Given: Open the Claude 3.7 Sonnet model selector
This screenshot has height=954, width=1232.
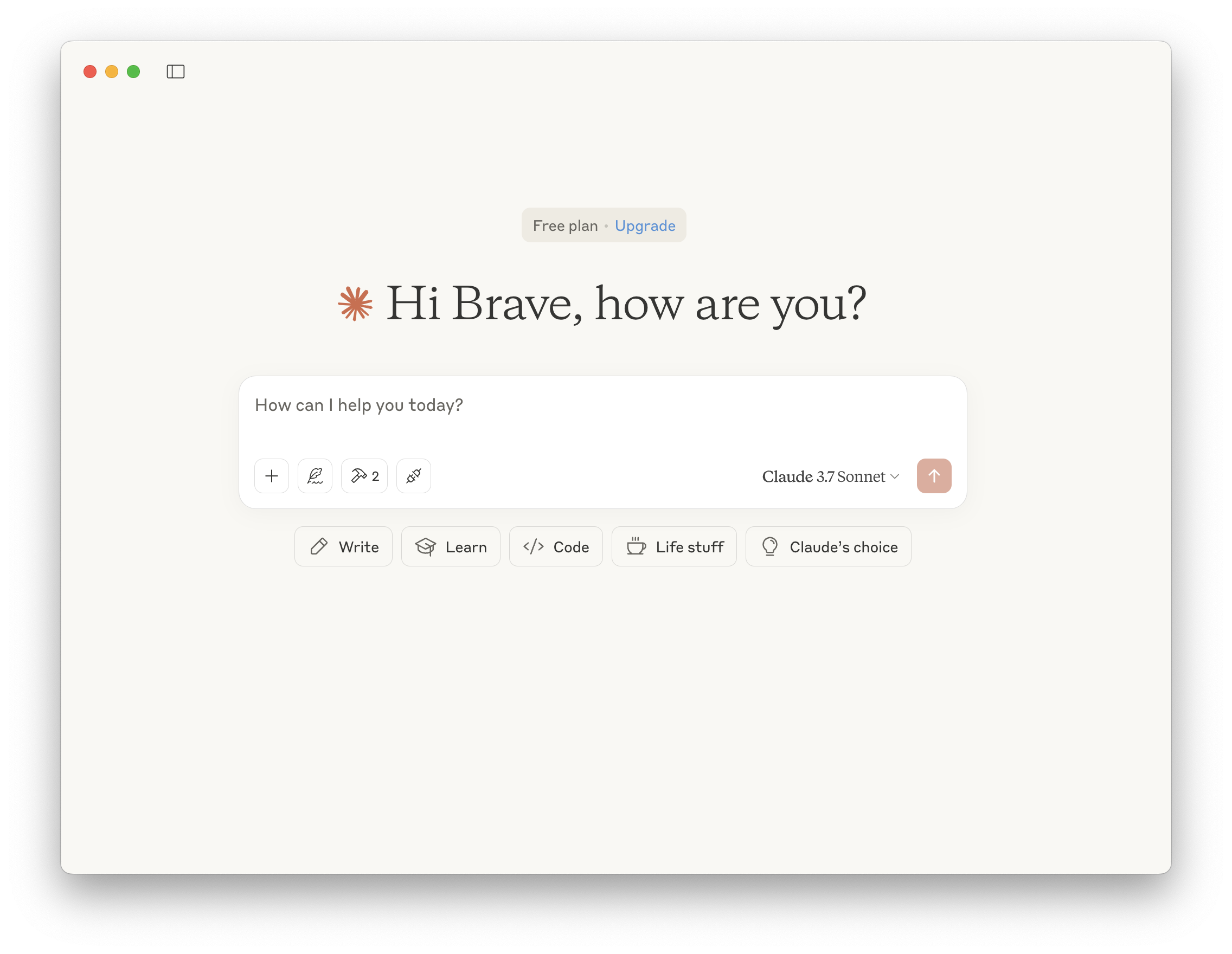Looking at the screenshot, I should coord(830,476).
